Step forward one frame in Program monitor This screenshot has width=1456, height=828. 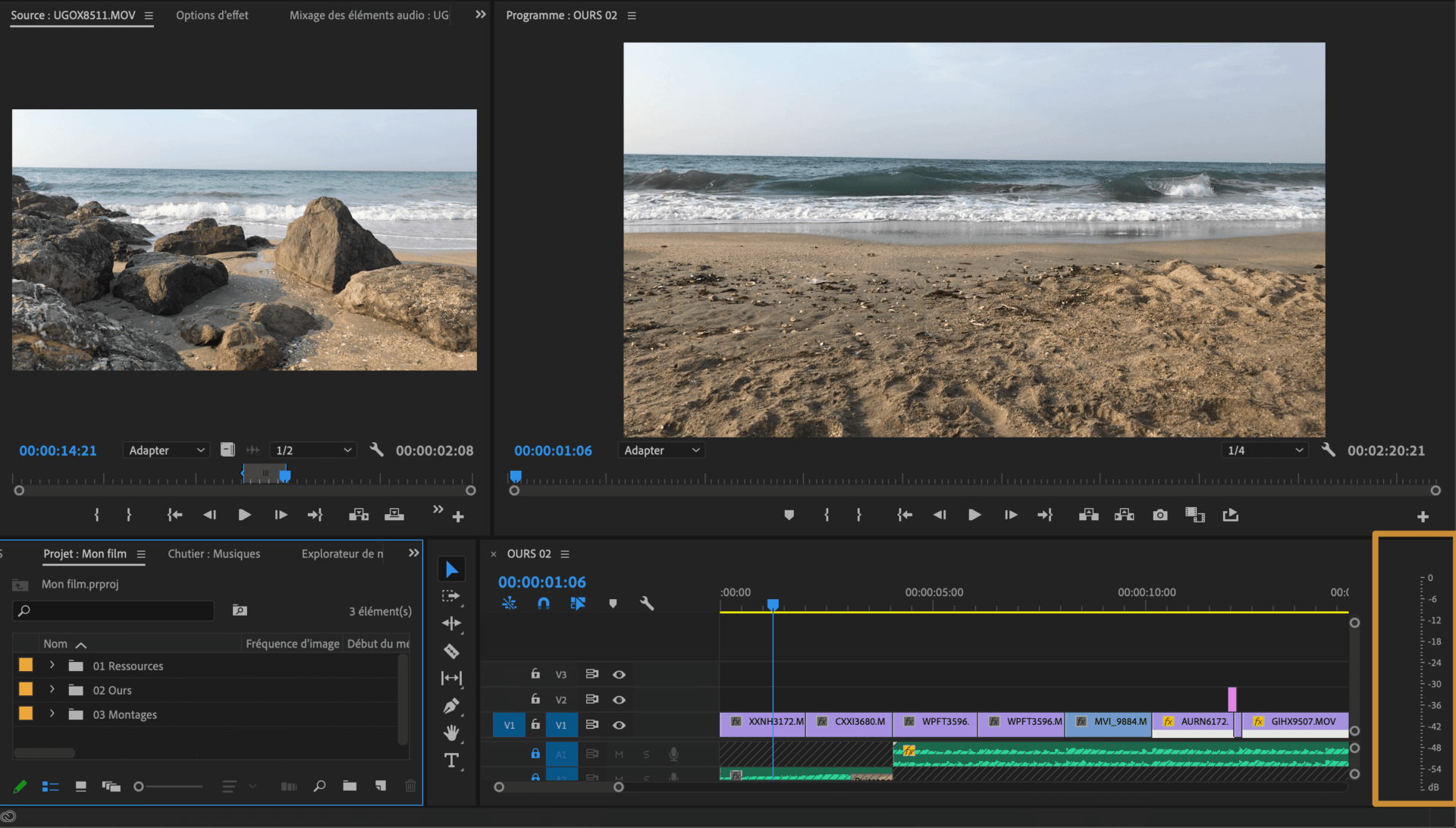click(x=1011, y=515)
